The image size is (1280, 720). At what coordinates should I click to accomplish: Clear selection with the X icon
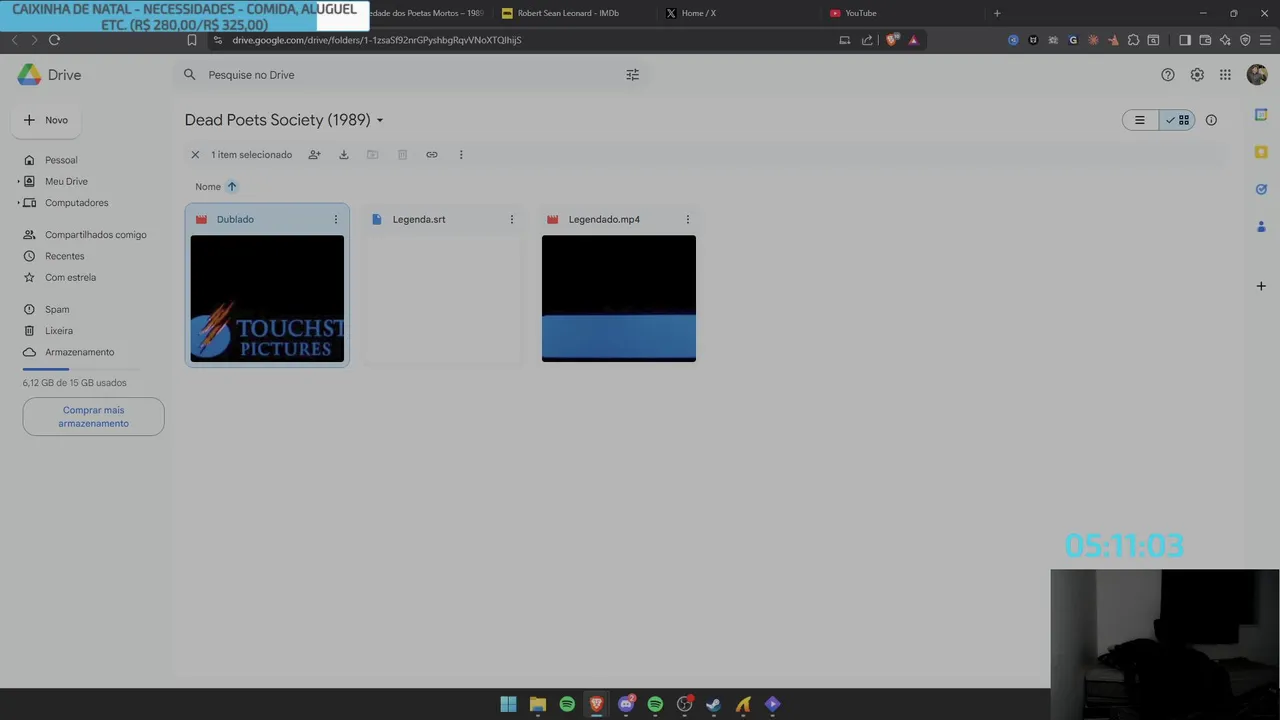195,155
